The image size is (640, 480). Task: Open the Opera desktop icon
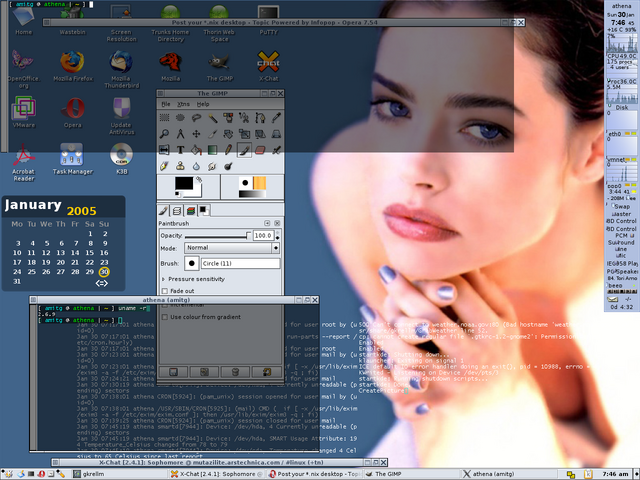click(x=73, y=113)
